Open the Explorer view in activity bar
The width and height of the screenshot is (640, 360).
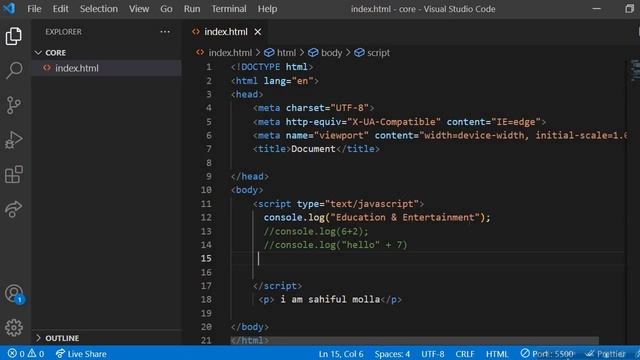(14, 36)
